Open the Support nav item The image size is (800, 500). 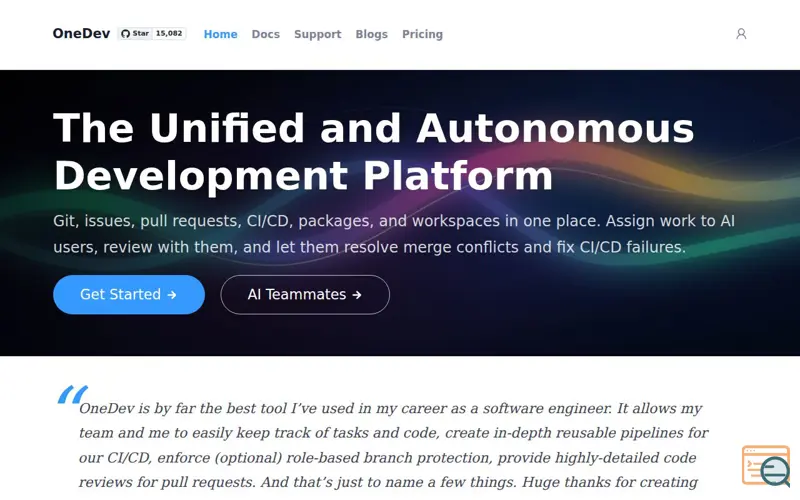pos(317,34)
